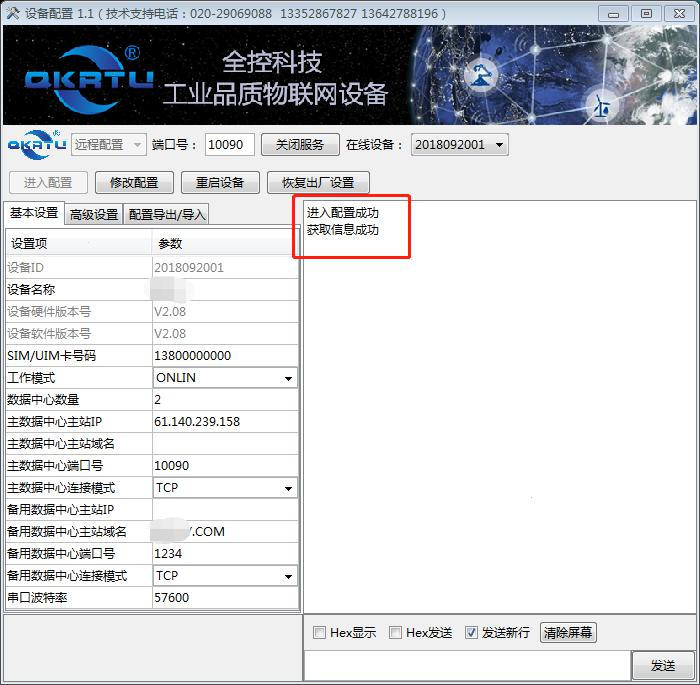Image resolution: width=700 pixels, height=685 pixels.
Task: Click the 设备软件版本号 value V2.08
Action: click(x=225, y=334)
